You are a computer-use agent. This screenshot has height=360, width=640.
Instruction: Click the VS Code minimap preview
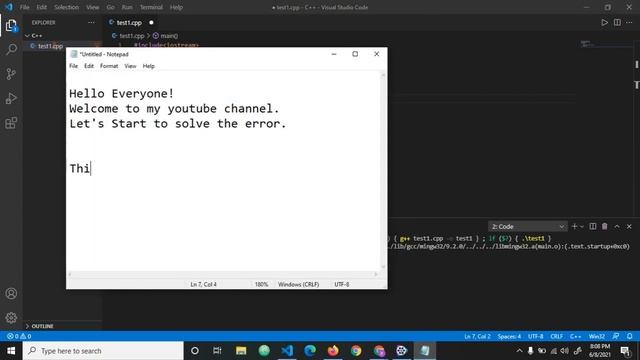pos(605,44)
